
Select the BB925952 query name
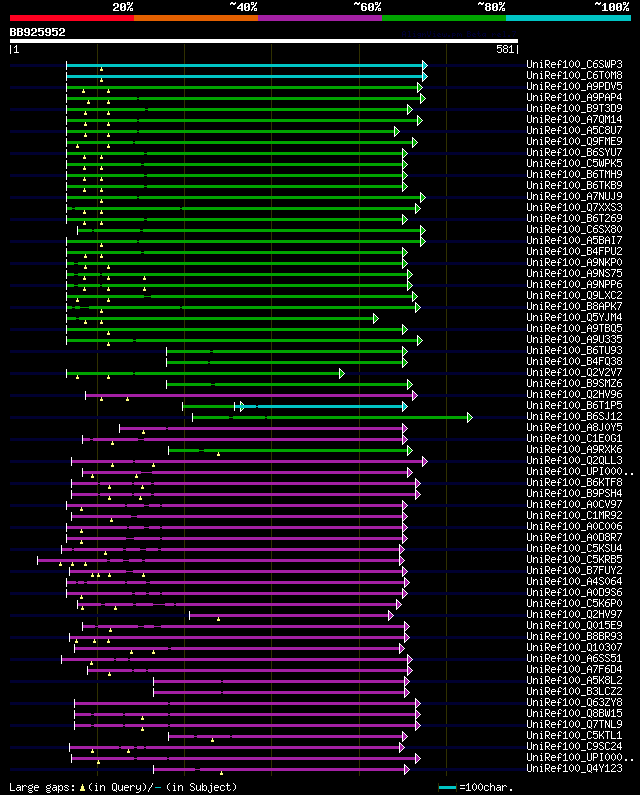tap(38, 32)
